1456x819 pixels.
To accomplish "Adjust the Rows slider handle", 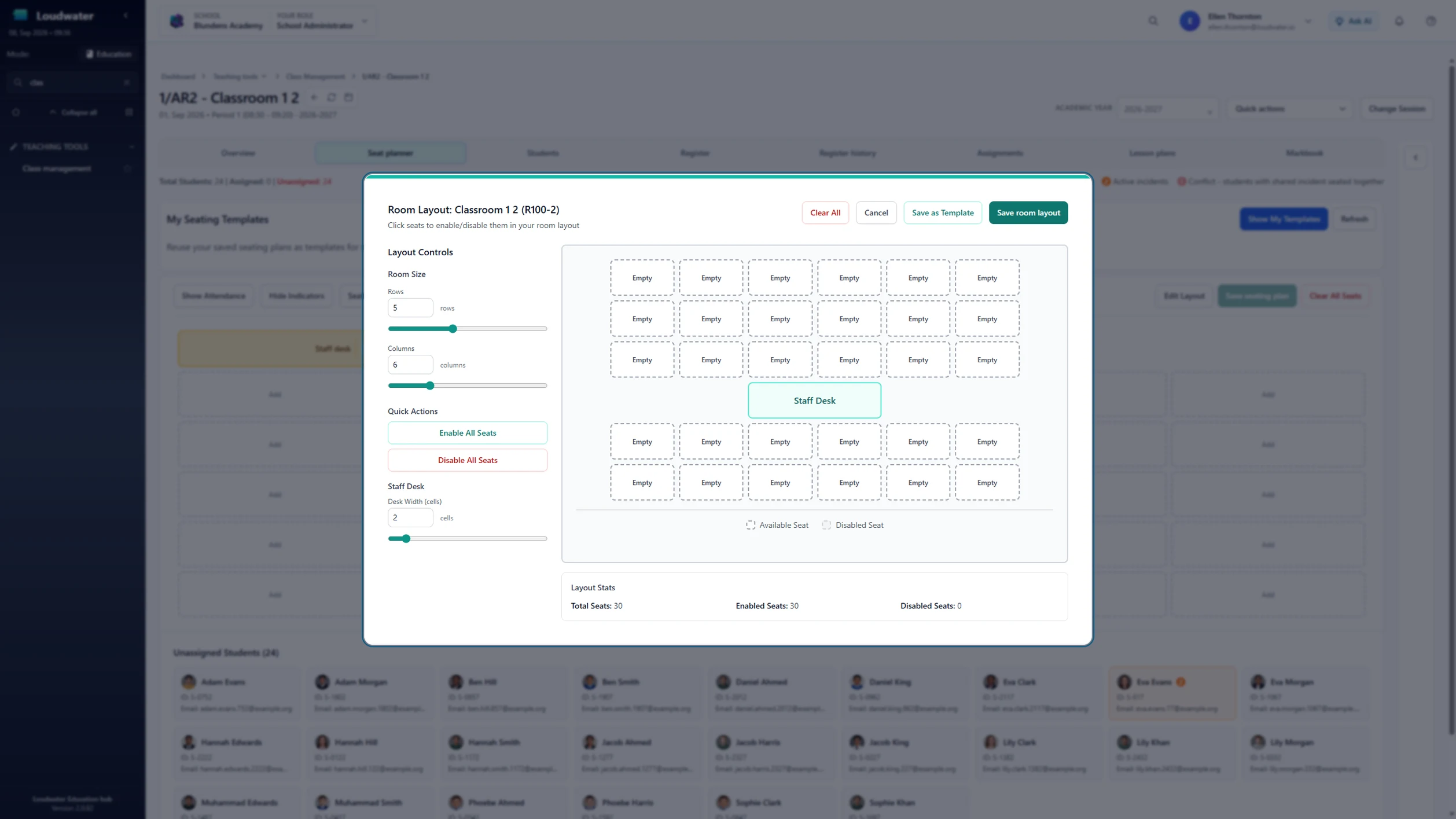I will click(453, 329).
